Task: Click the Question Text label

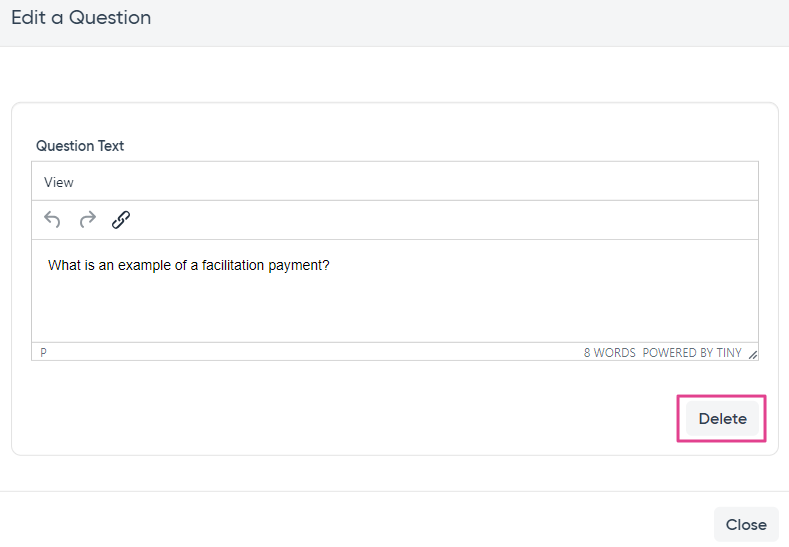Action: [x=80, y=146]
